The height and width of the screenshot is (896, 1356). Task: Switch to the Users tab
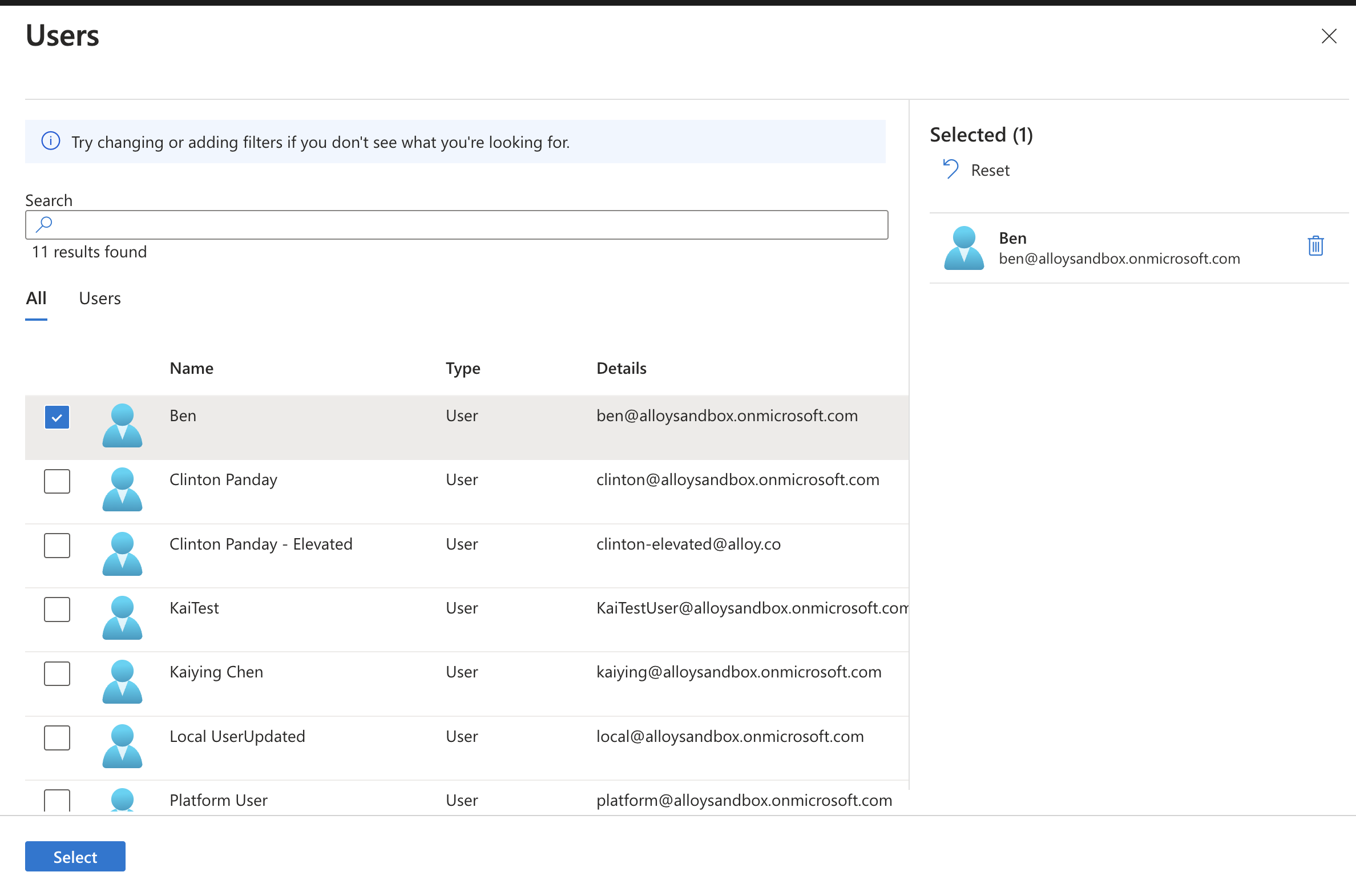click(100, 298)
